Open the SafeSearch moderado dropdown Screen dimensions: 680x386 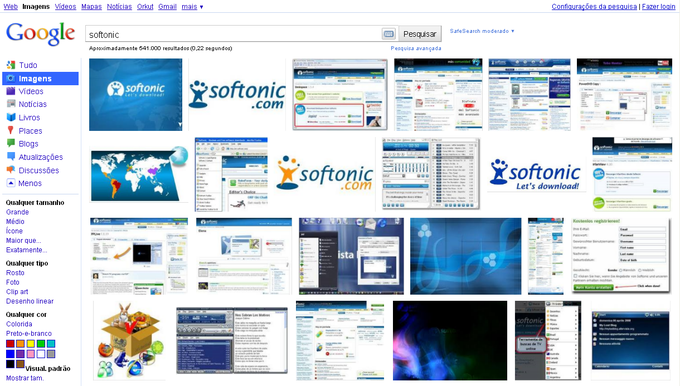pos(482,31)
